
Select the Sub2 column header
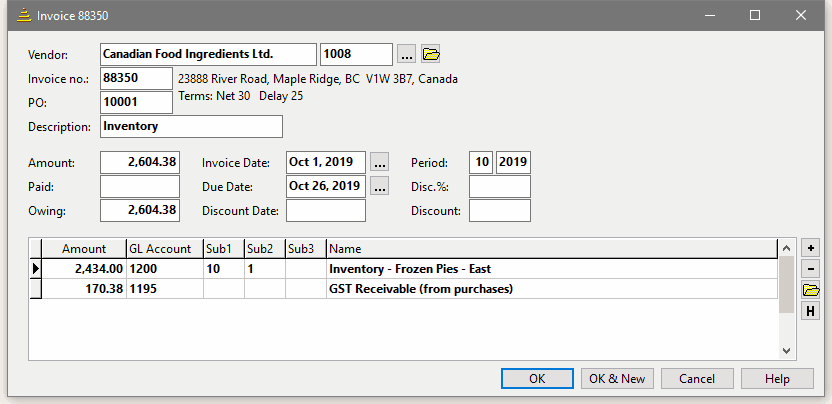point(264,248)
